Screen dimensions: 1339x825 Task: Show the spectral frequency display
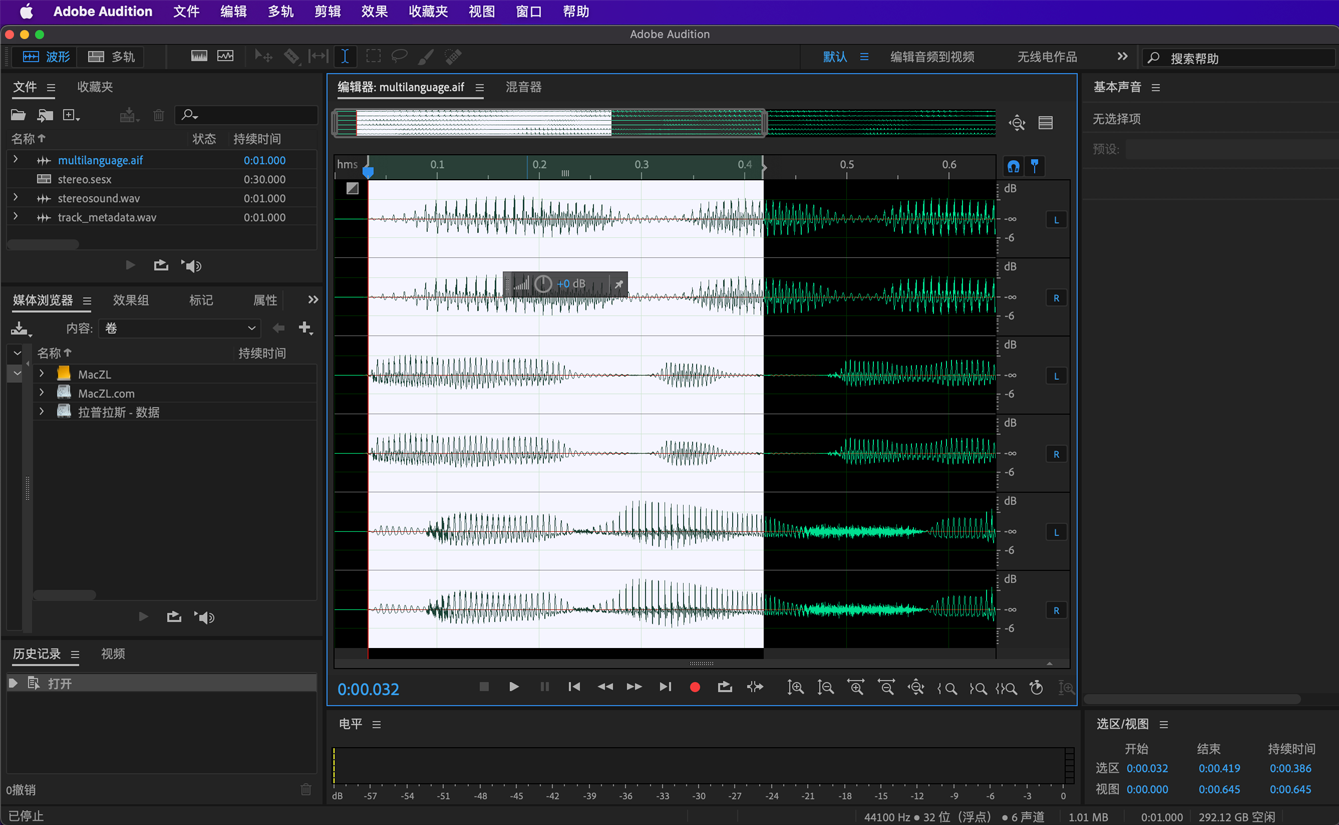click(x=199, y=57)
